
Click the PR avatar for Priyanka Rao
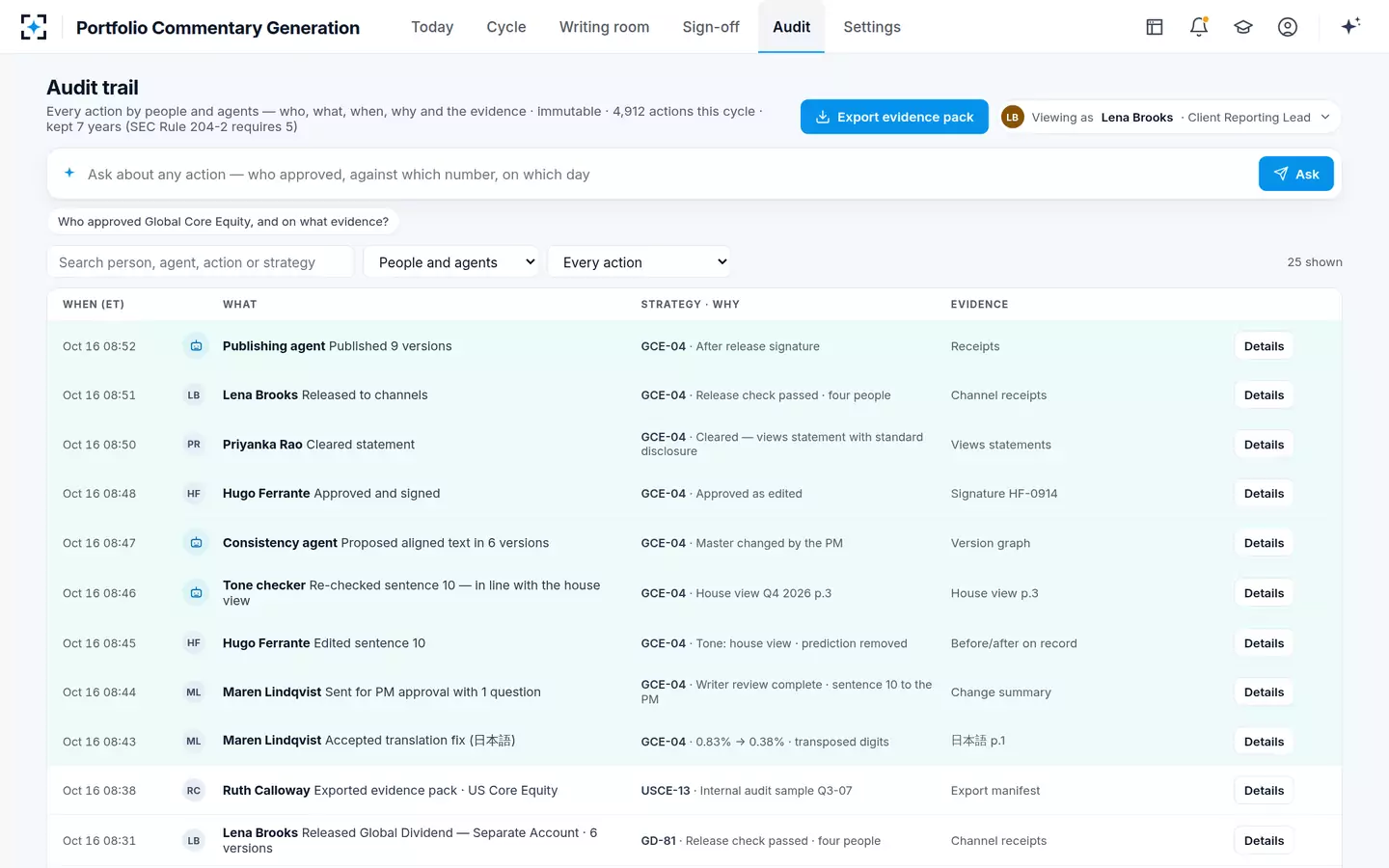click(194, 445)
